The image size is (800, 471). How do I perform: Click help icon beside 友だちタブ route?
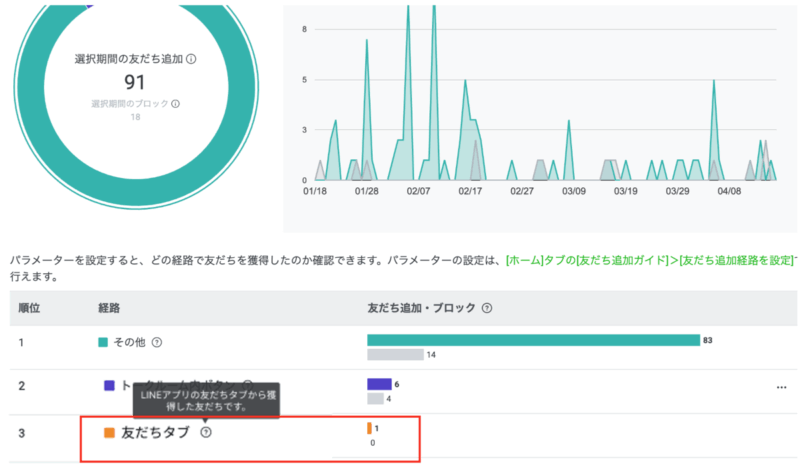(206, 432)
